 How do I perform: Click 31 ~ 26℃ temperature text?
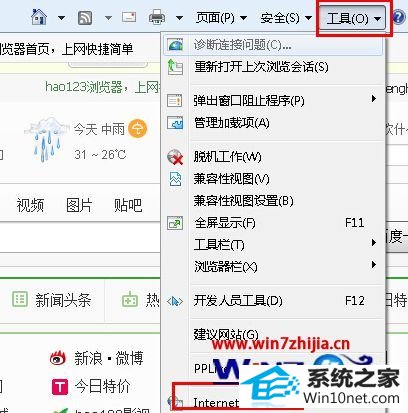pos(100,155)
